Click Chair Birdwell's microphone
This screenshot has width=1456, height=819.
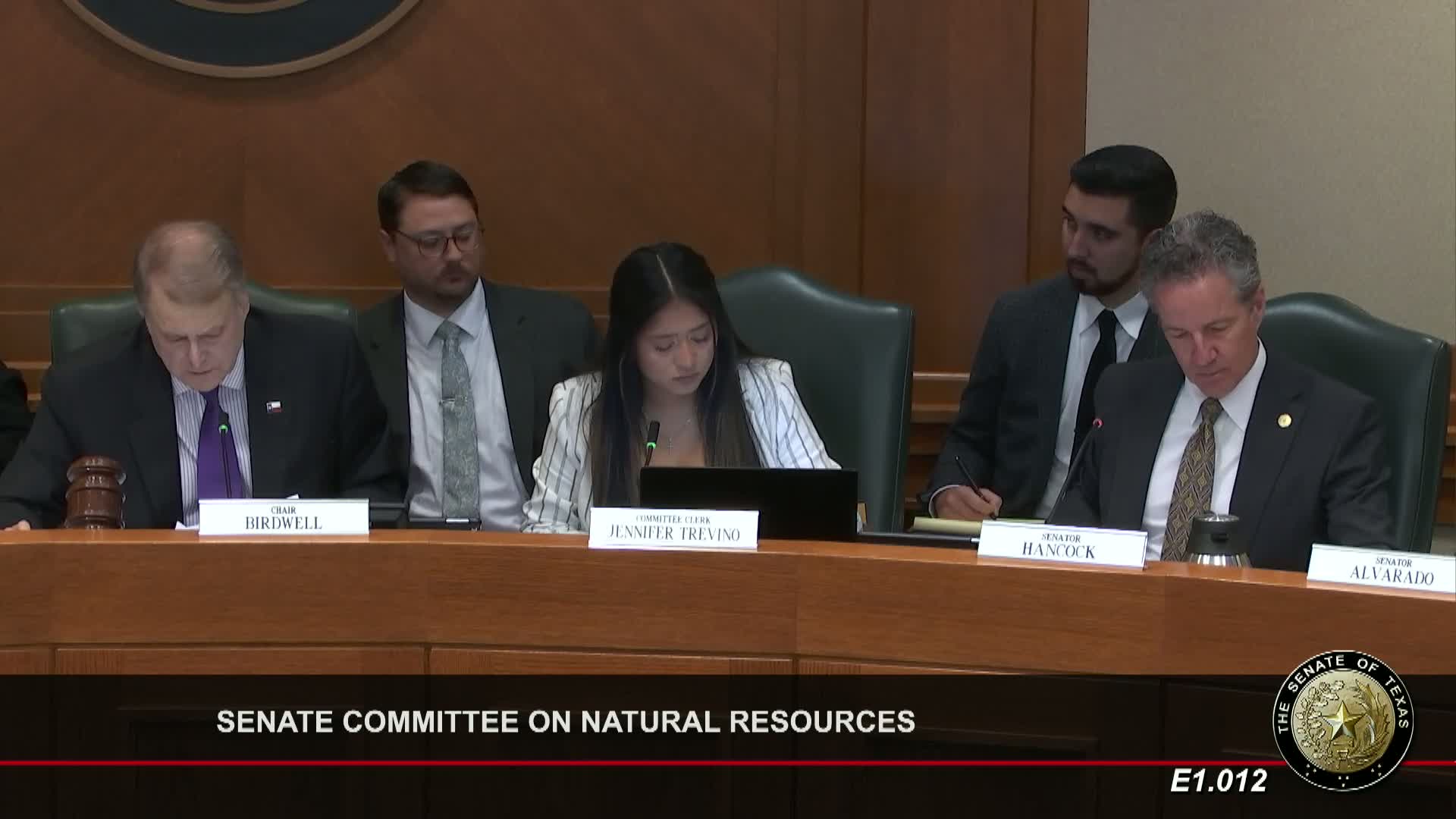coord(224,450)
